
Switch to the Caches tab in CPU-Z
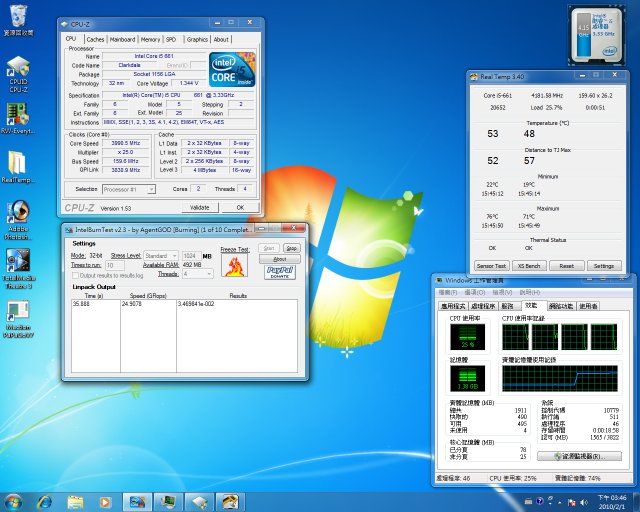click(x=95, y=40)
